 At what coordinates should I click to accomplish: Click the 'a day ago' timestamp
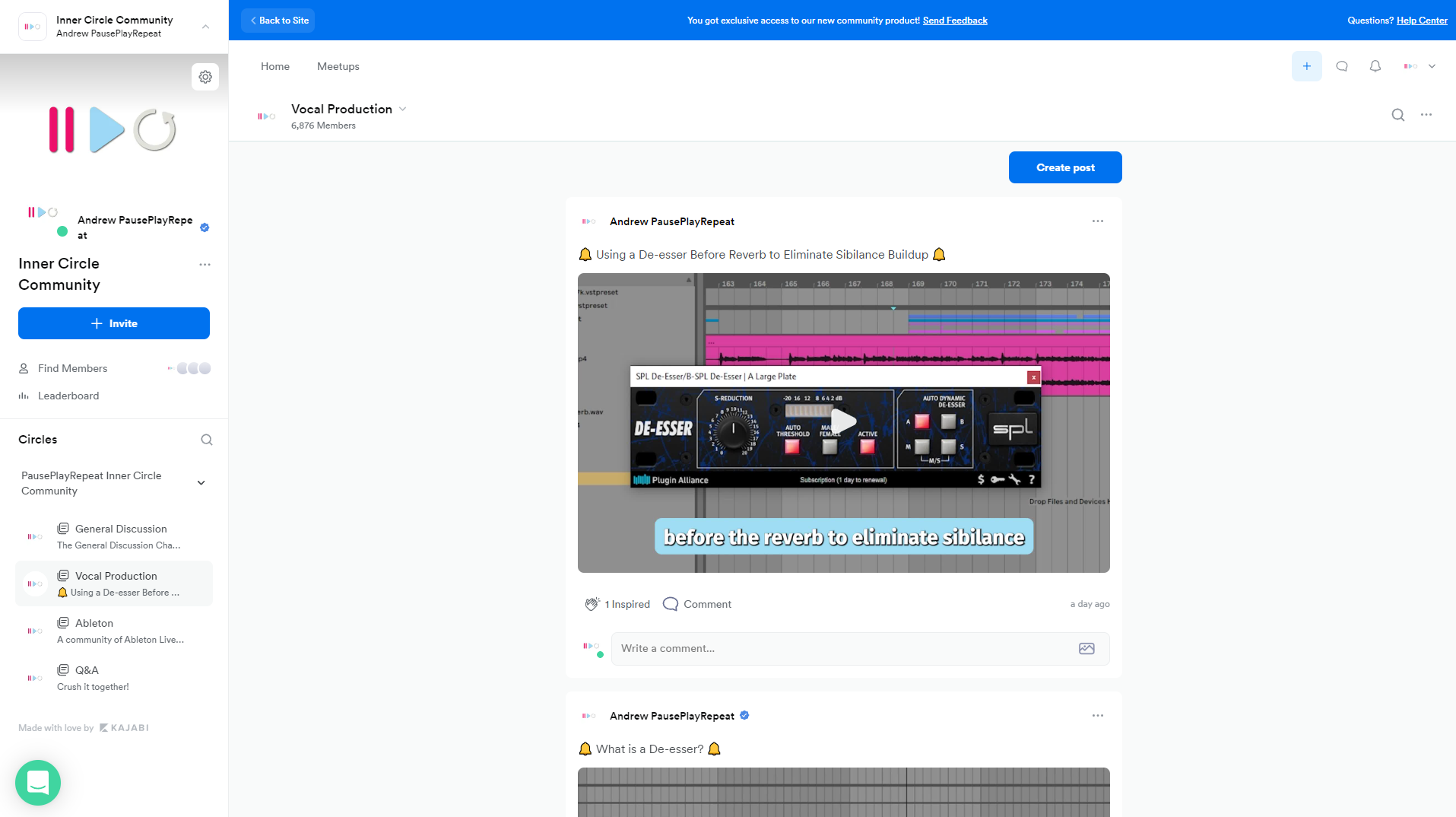coord(1090,604)
